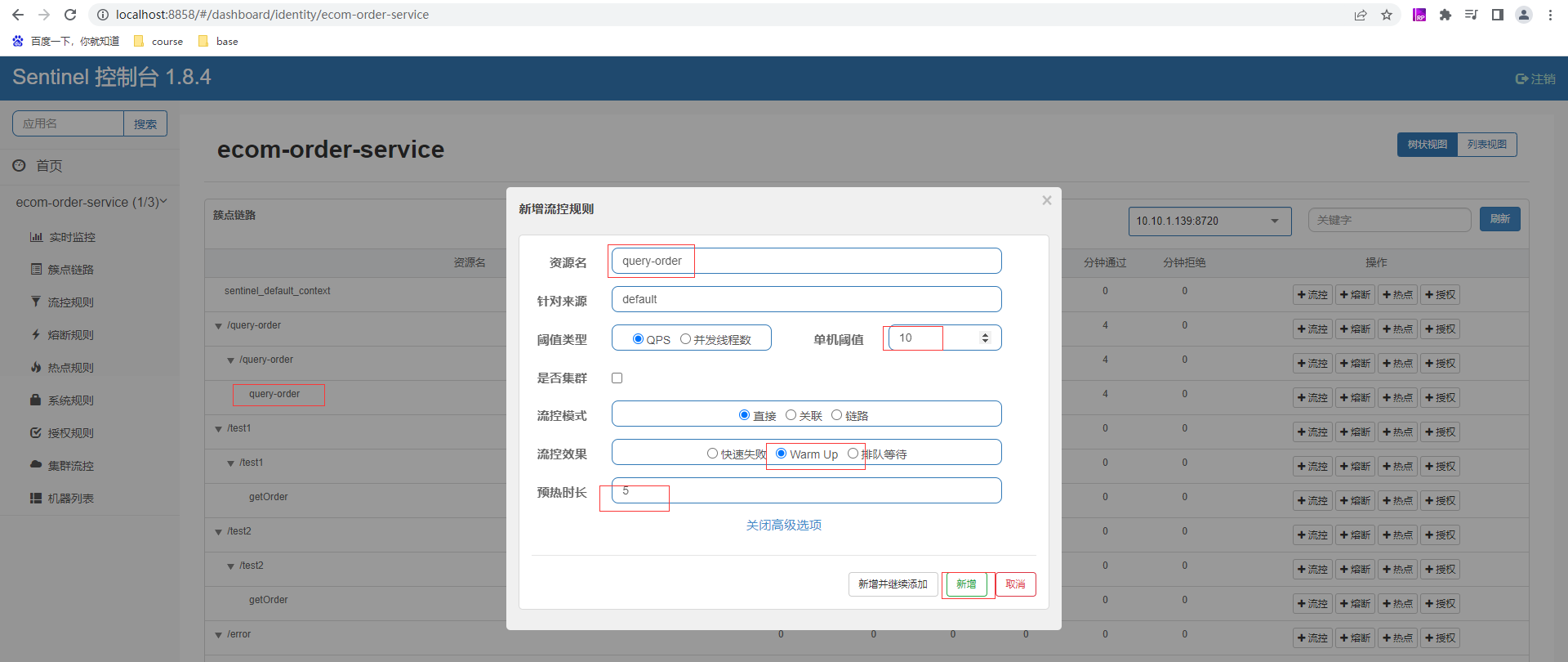Click 关闭高级选项 link
1568x662 pixels.
tap(784, 525)
